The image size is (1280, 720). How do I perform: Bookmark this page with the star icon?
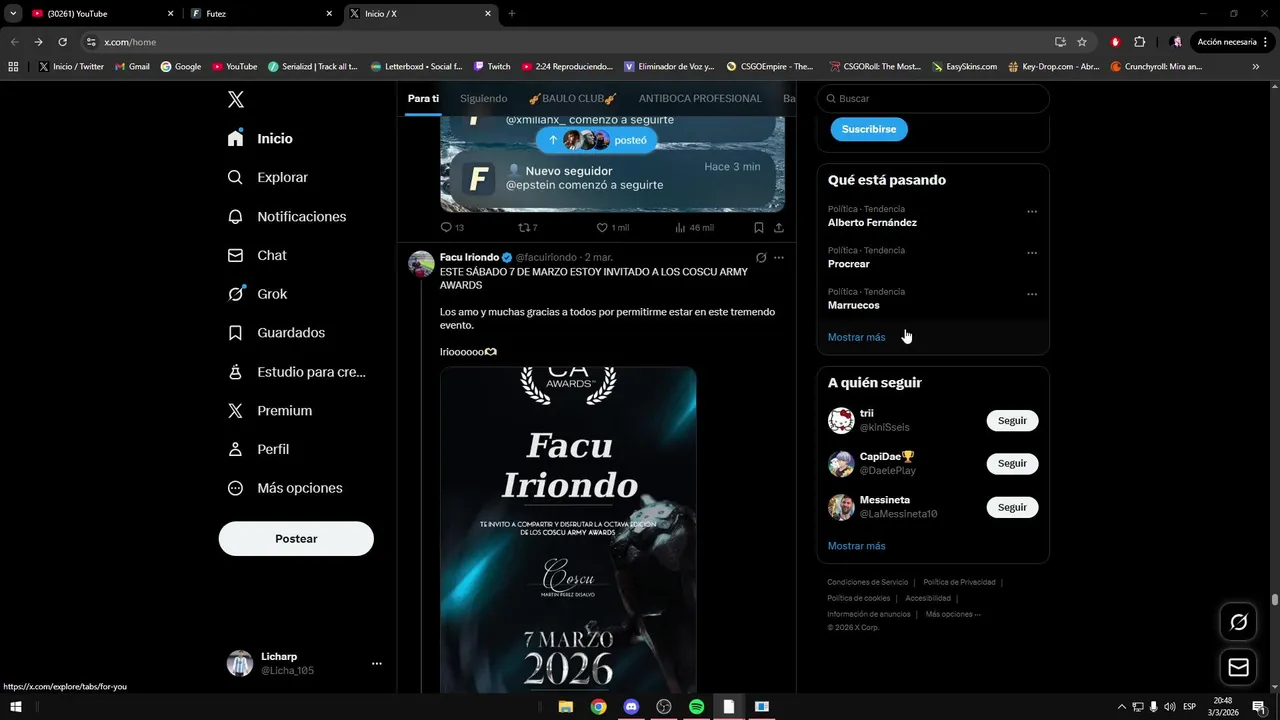[x=1082, y=42]
